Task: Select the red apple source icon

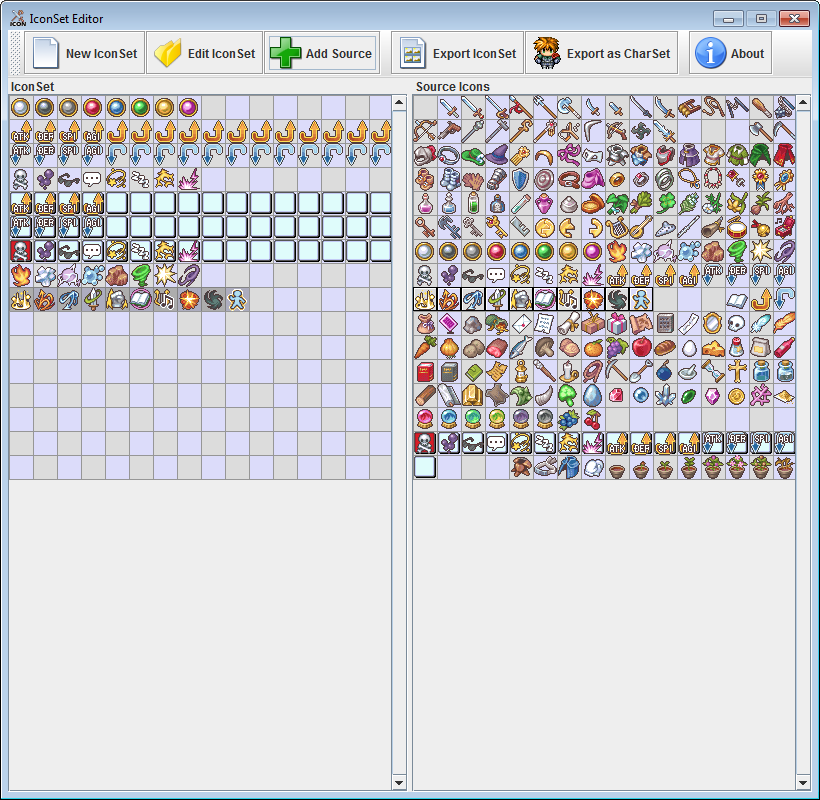Action: tap(641, 347)
